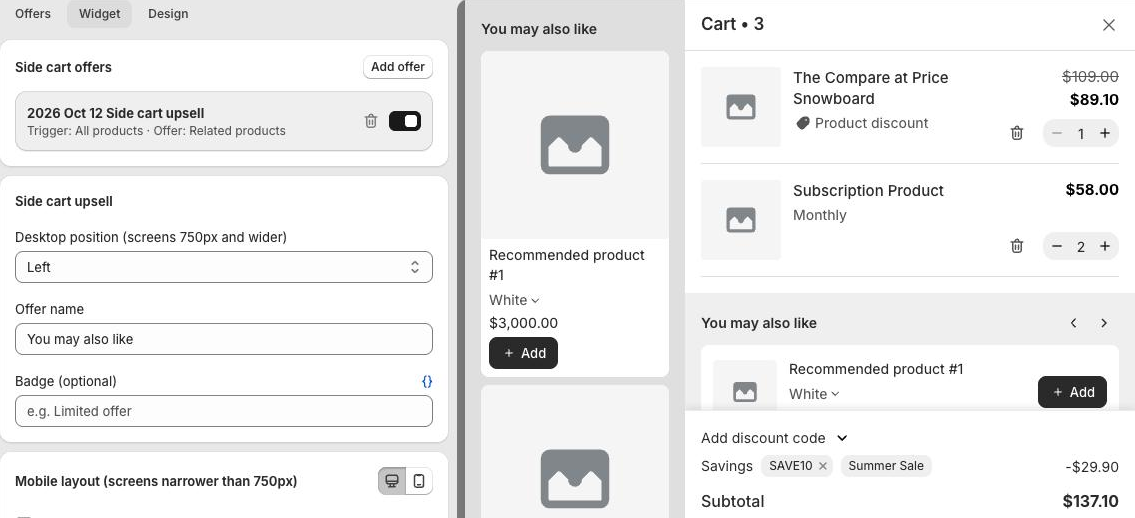Delete the 2026 Oct 12 Side cart upsell offer
Screen dimensions: 1135x518
click(371, 122)
